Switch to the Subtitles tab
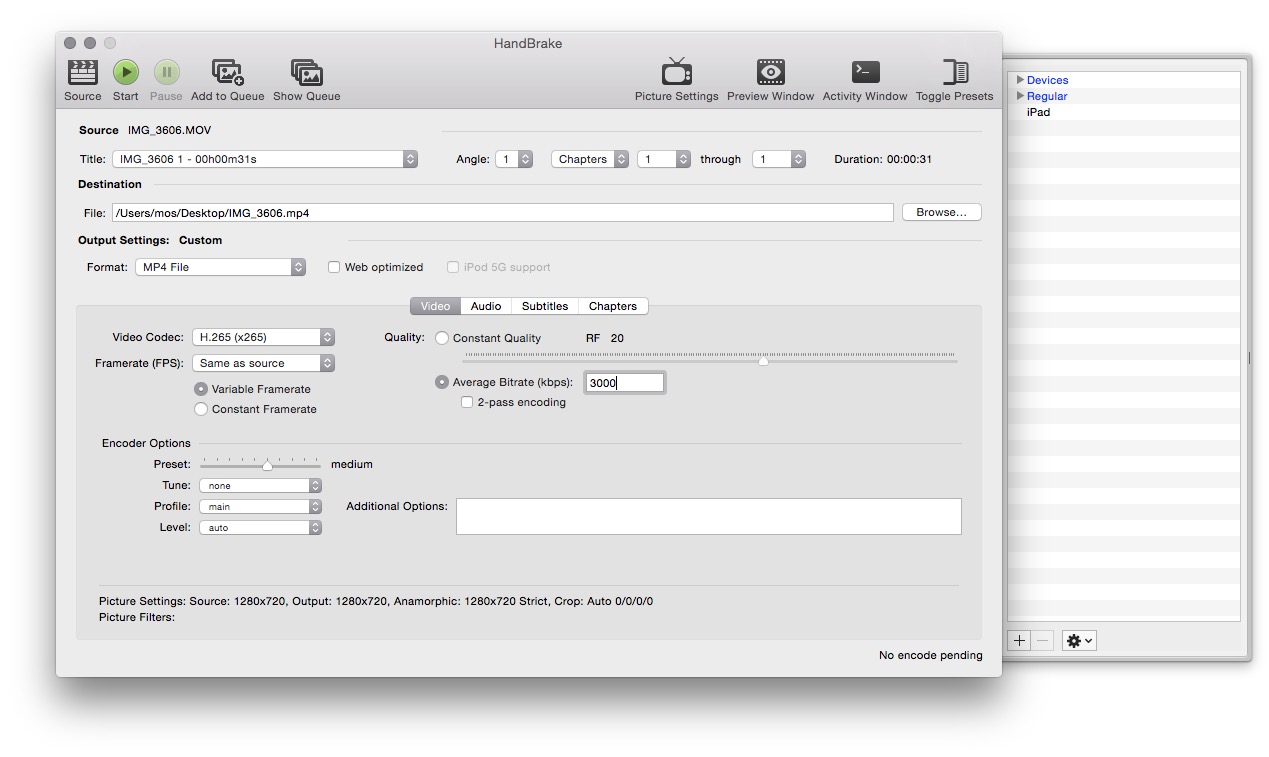The image size is (1269, 757). [545, 306]
